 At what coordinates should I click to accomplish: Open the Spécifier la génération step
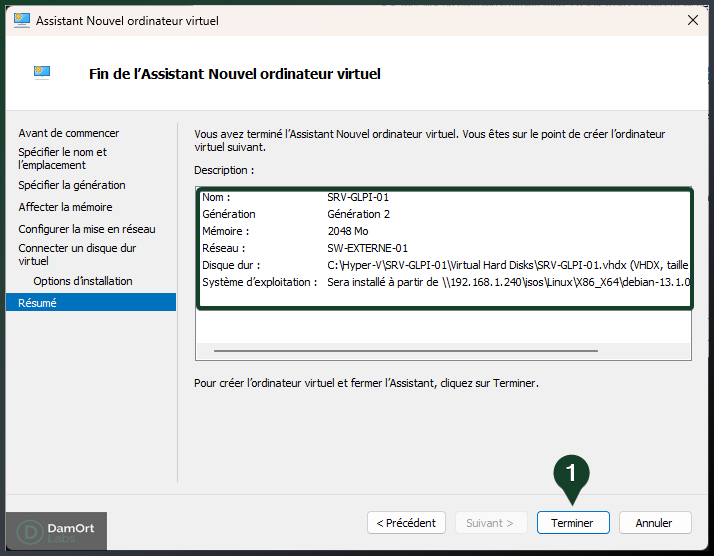point(72,185)
